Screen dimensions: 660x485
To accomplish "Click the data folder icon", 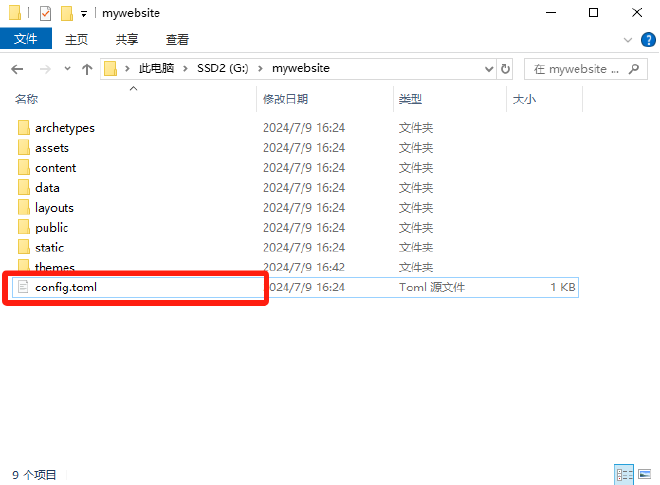I will (x=24, y=187).
